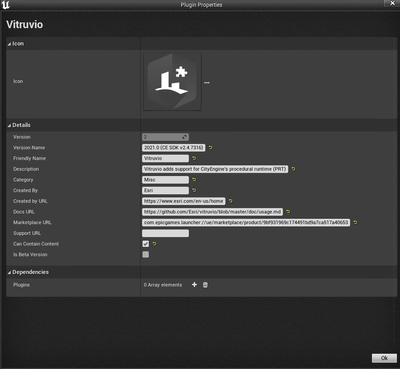Click the Version number spinner field

[165, 137]
